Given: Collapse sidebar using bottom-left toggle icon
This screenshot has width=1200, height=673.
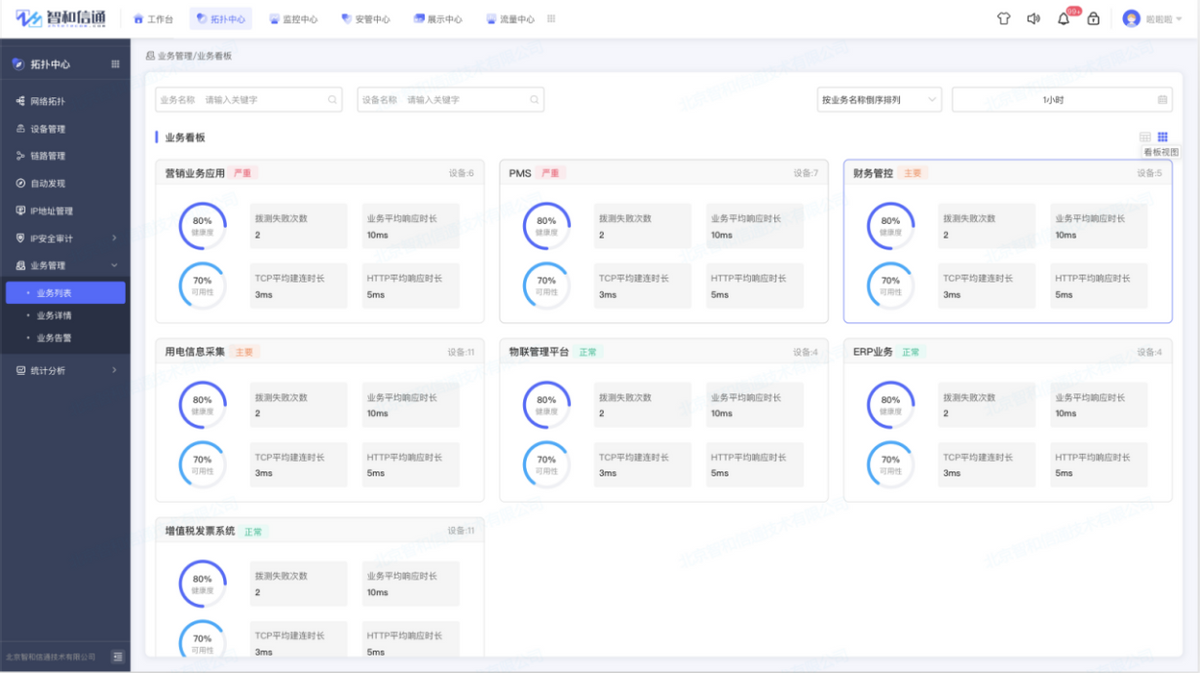Looking at the screenshot, I should pyautogui.click(x=118, y=657).
